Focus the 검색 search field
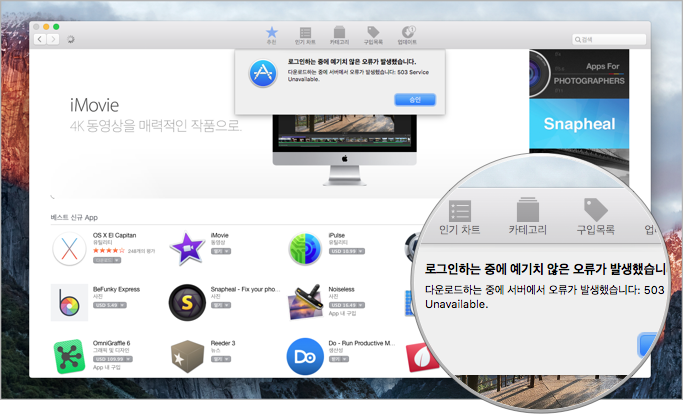 point(609,40)
